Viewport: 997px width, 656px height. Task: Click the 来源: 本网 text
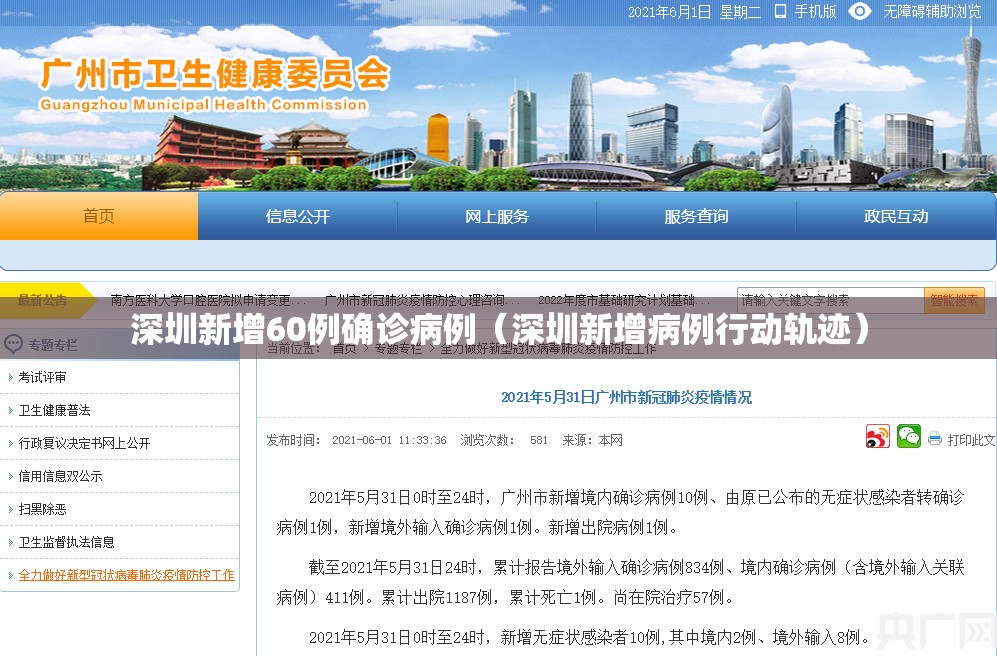tap(593, 440)
